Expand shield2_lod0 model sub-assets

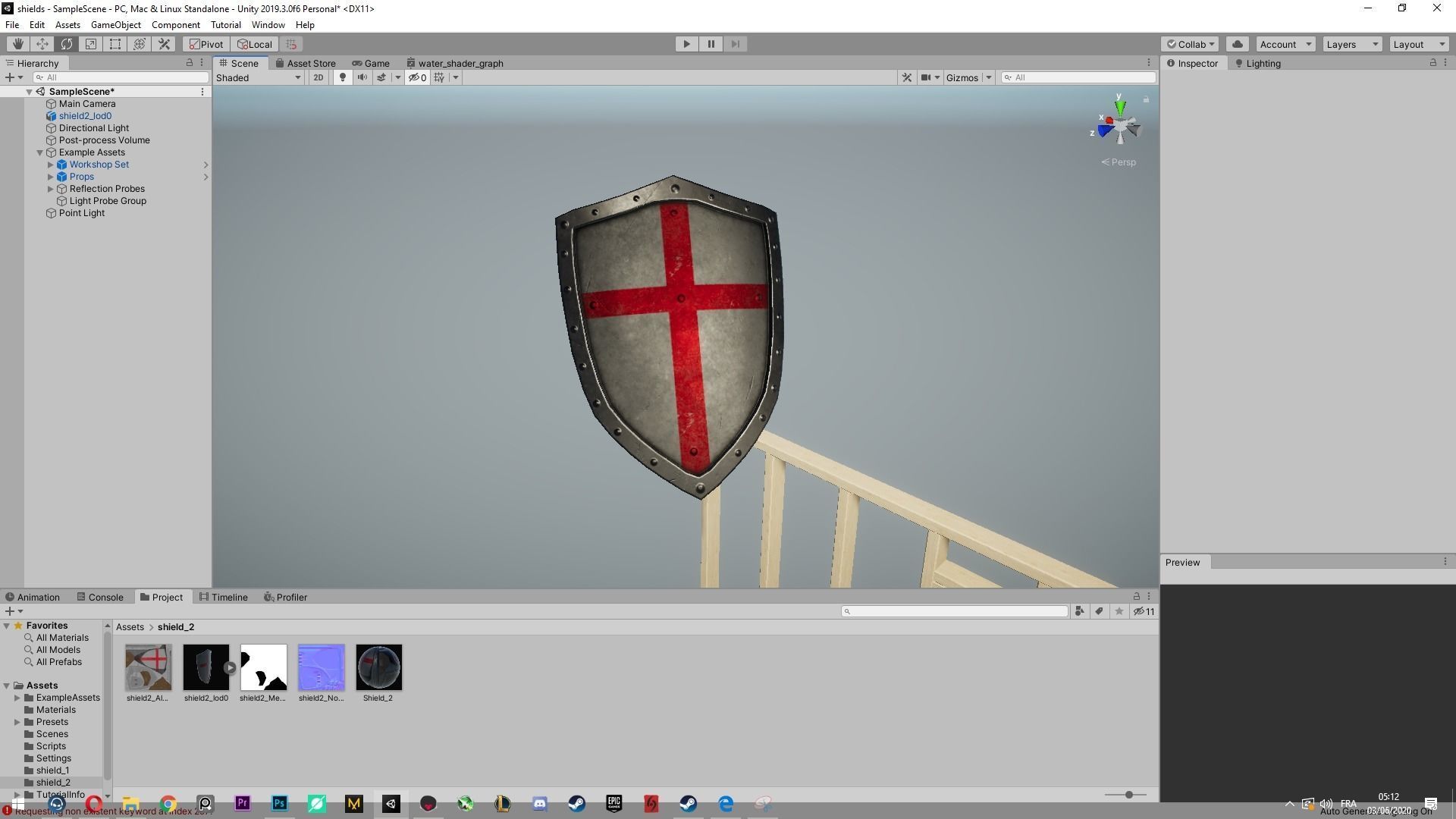230,668
